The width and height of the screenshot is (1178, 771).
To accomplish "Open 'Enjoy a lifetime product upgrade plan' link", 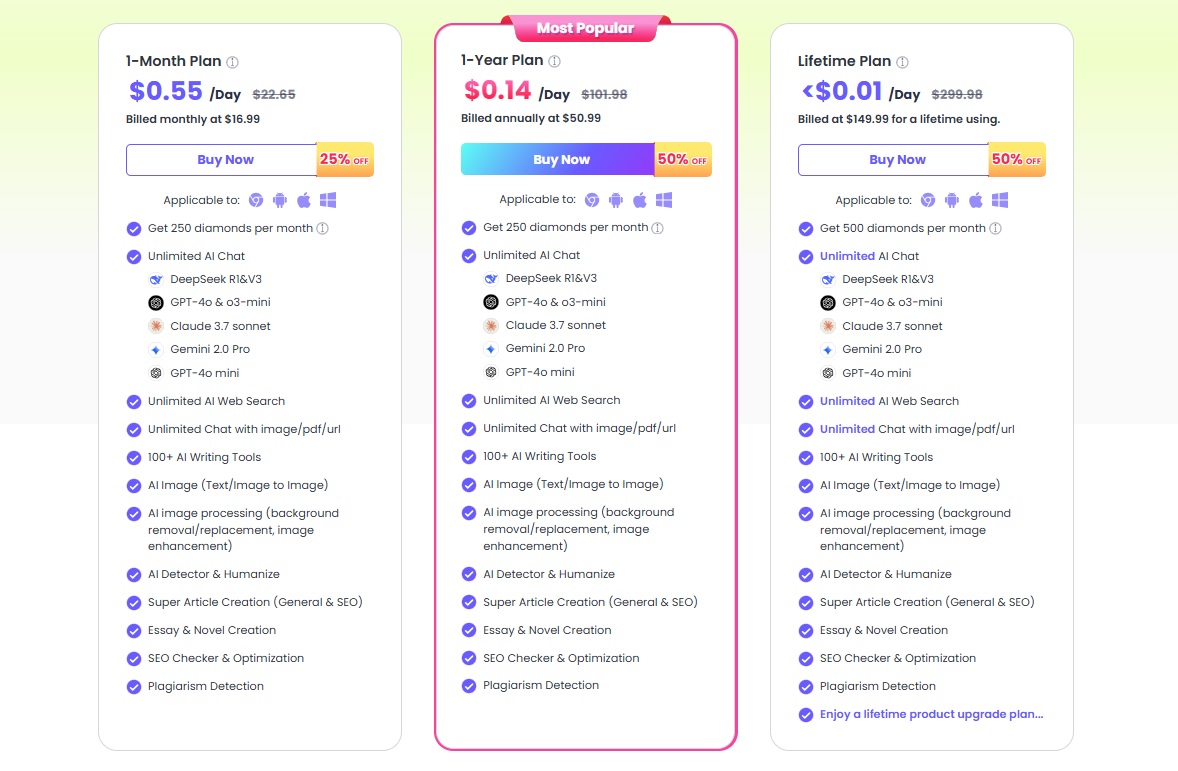I will click(x=932, y=714).
